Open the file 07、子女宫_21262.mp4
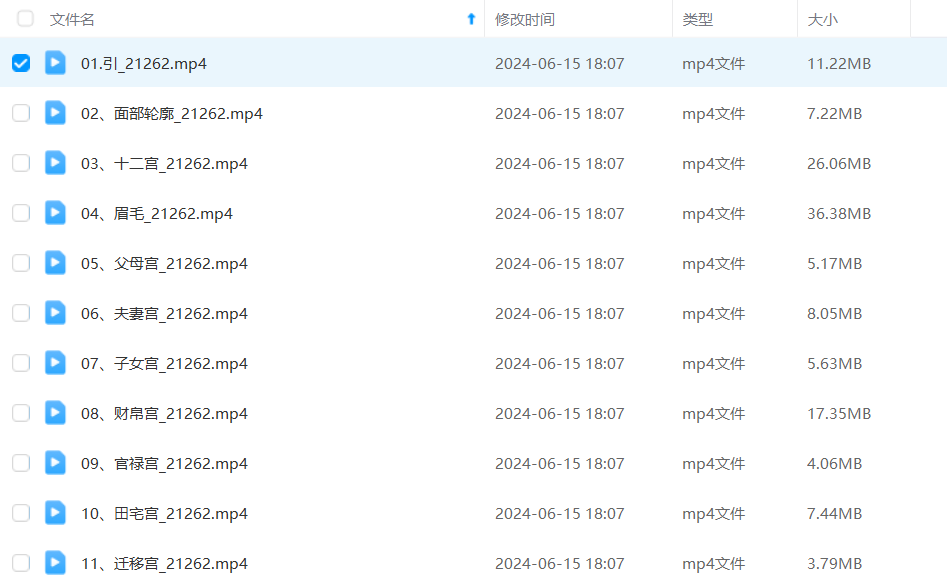This screenshot has height=584, width=947. coord(164,363)
